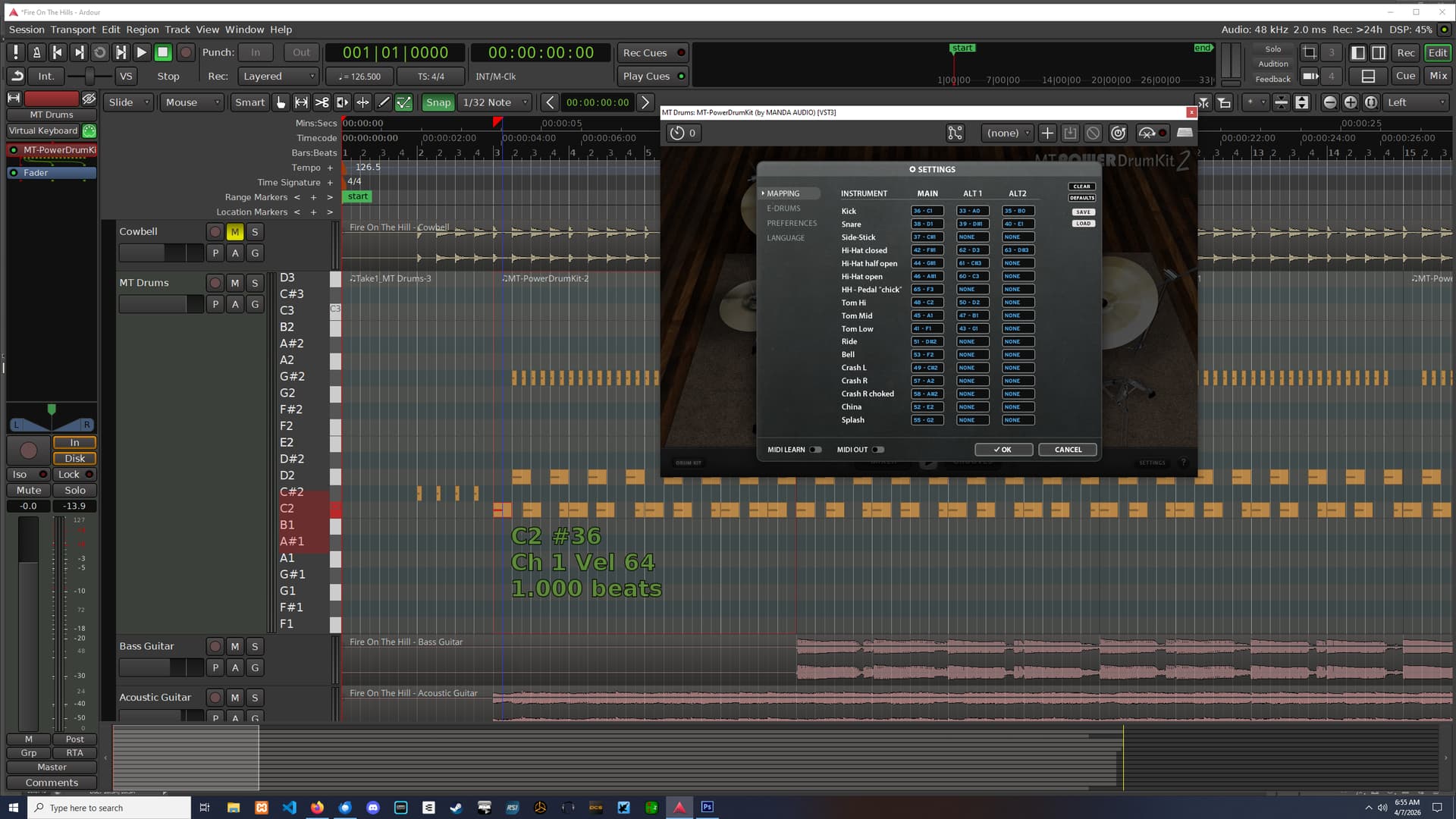Toggle MIDI OUT switch
The image size is (1456, 819).
[x=877, y=450]
